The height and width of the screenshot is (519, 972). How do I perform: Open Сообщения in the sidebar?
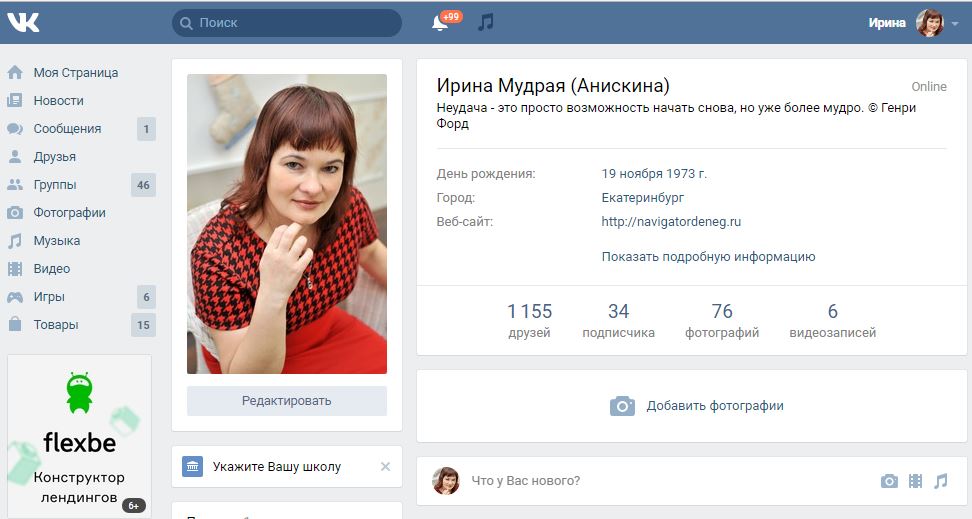[67, 129]
